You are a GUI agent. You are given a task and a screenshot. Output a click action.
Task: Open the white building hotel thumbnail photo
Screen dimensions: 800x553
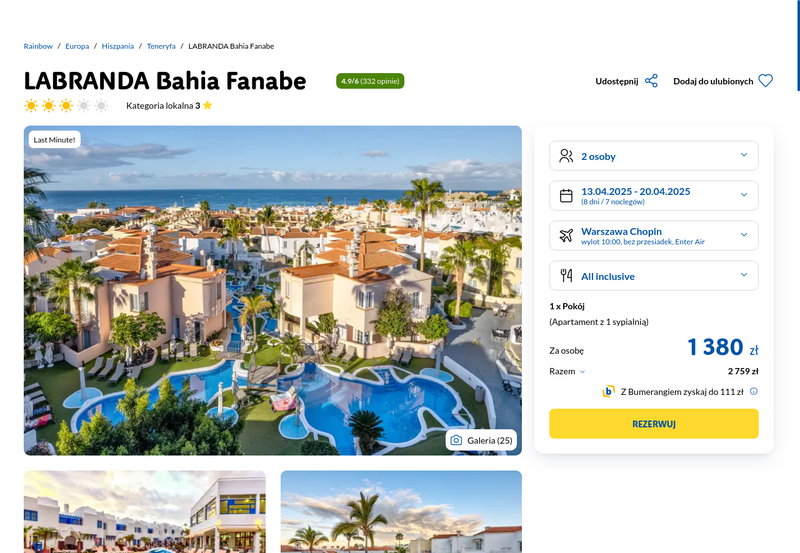[x=144, y=512]
